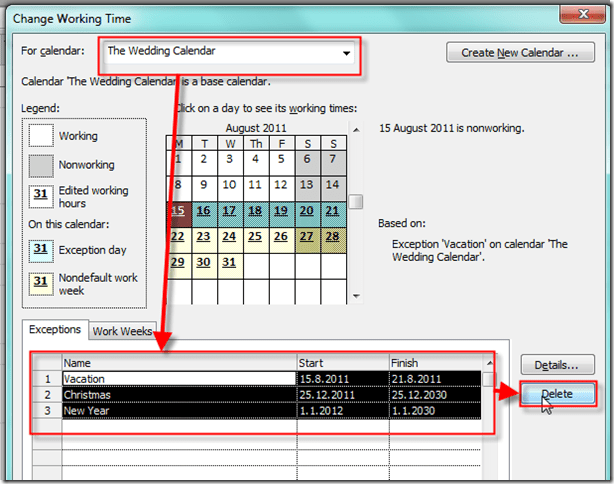This screenshot has height=484, width=614.
Task: Close the Change Working Time dialog
Action: pos(577,13)
